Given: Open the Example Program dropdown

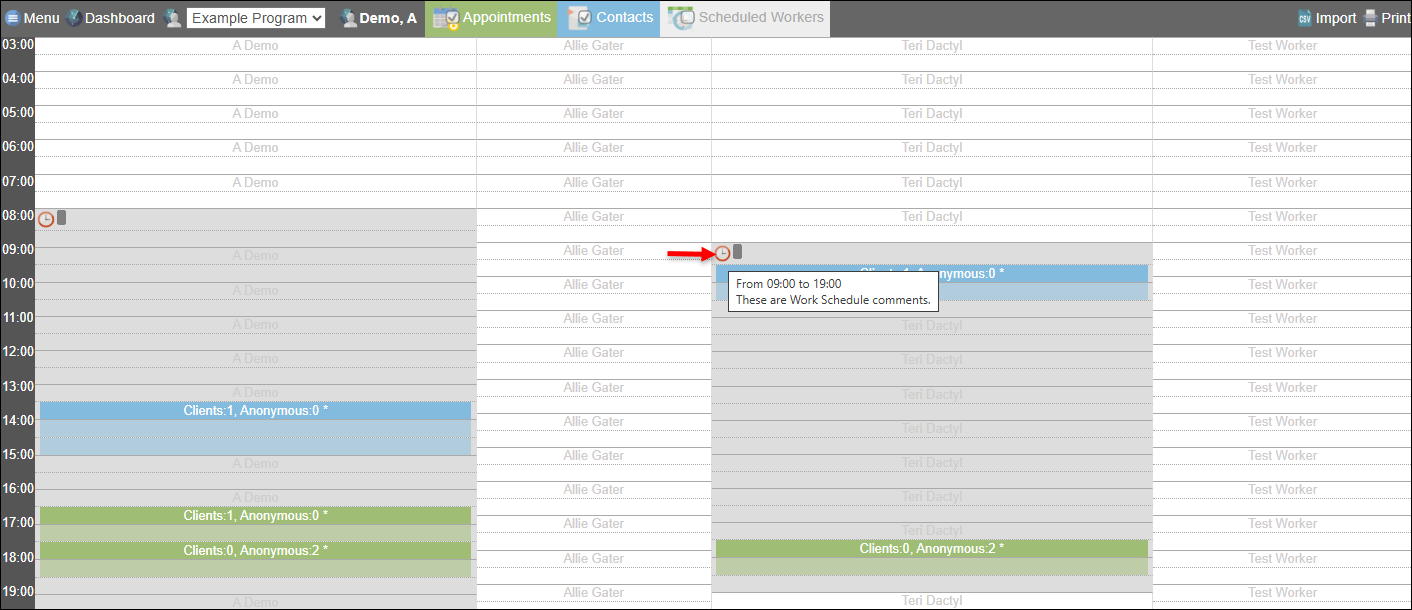Looking at the screenshot, I should tap(256, 18).
